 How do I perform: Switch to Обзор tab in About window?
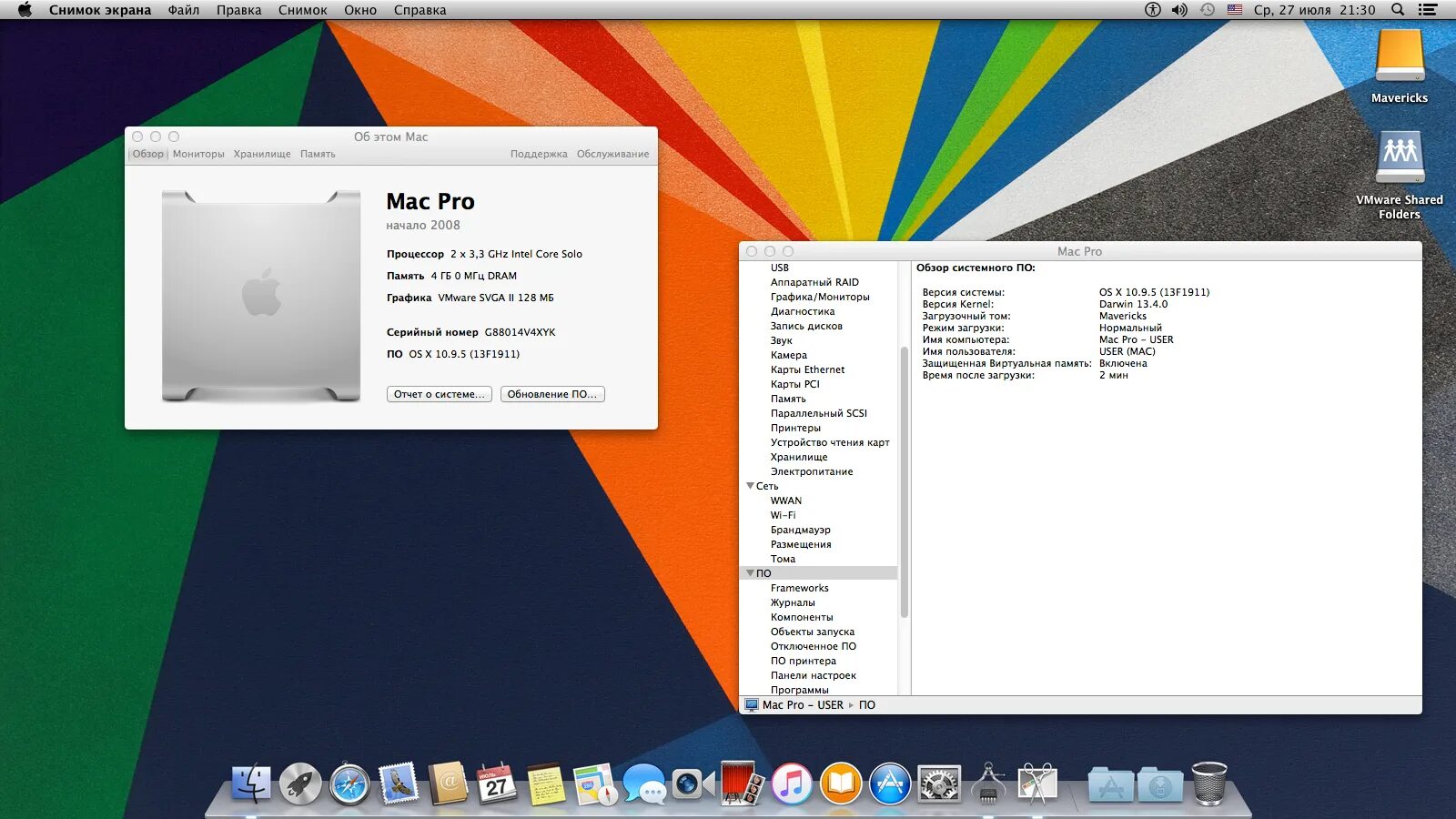click(x=148, y=154)
